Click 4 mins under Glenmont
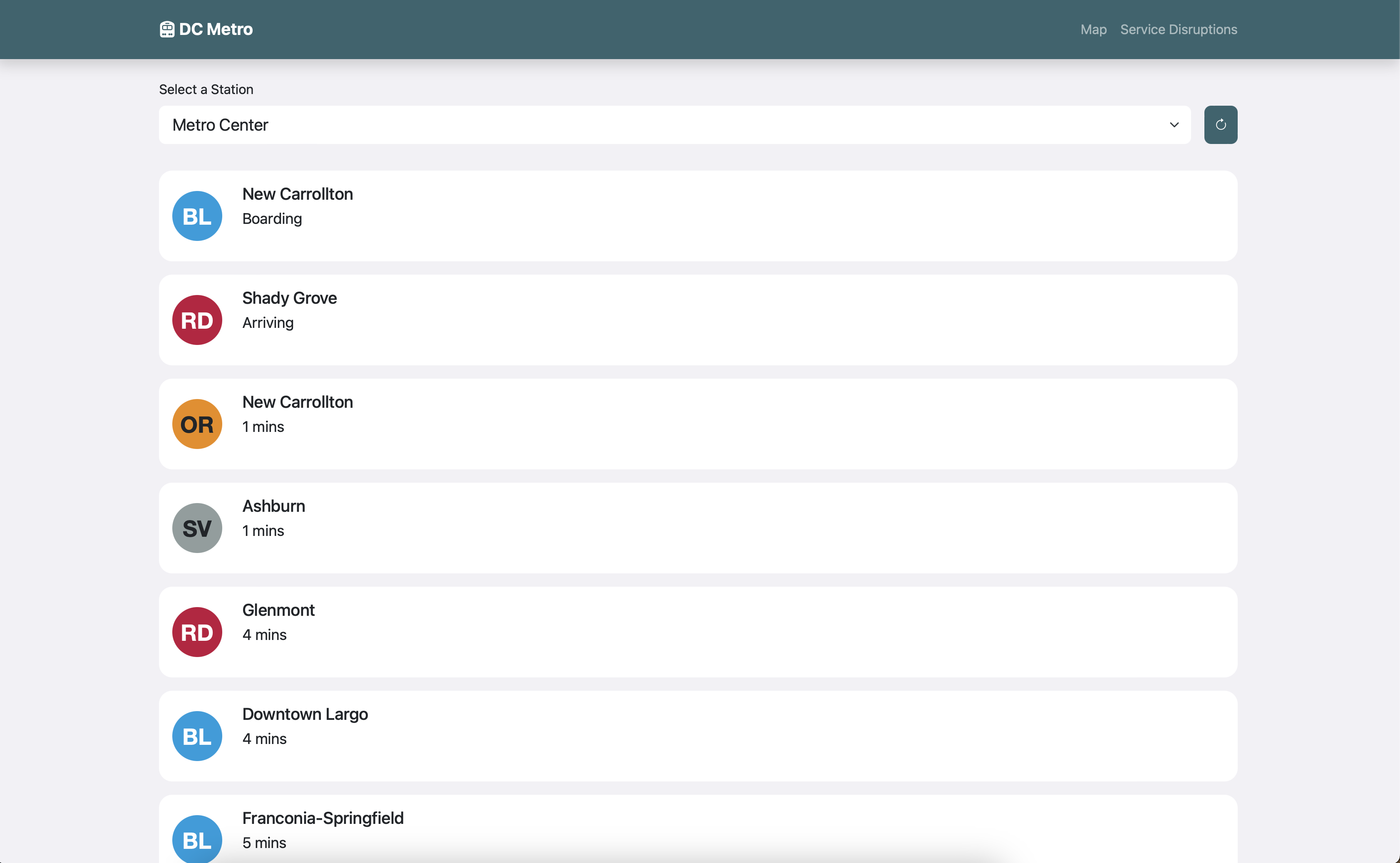Viewport: 1400px width, 863px height. tap(264, 635)
